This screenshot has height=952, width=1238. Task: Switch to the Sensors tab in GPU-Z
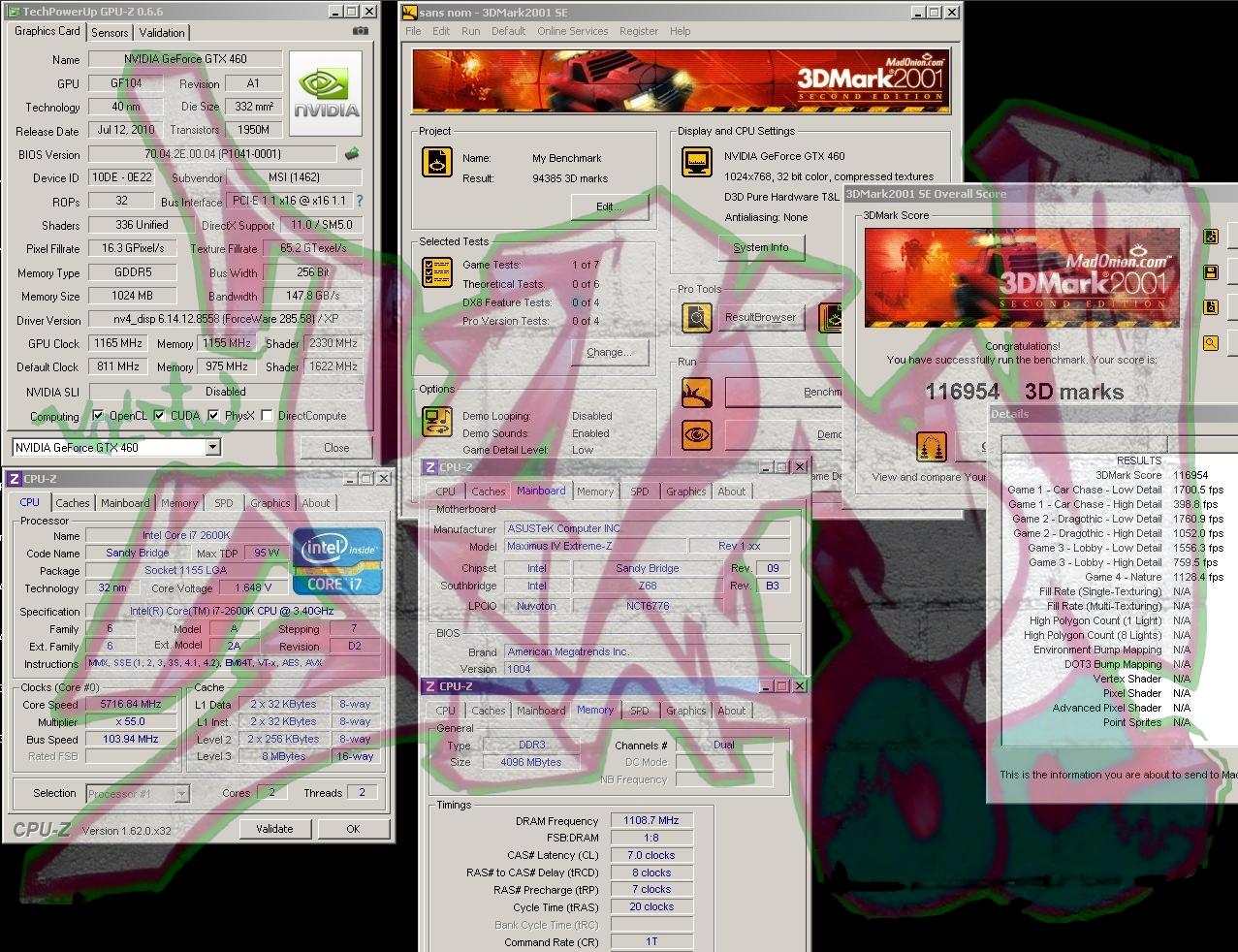110,32
